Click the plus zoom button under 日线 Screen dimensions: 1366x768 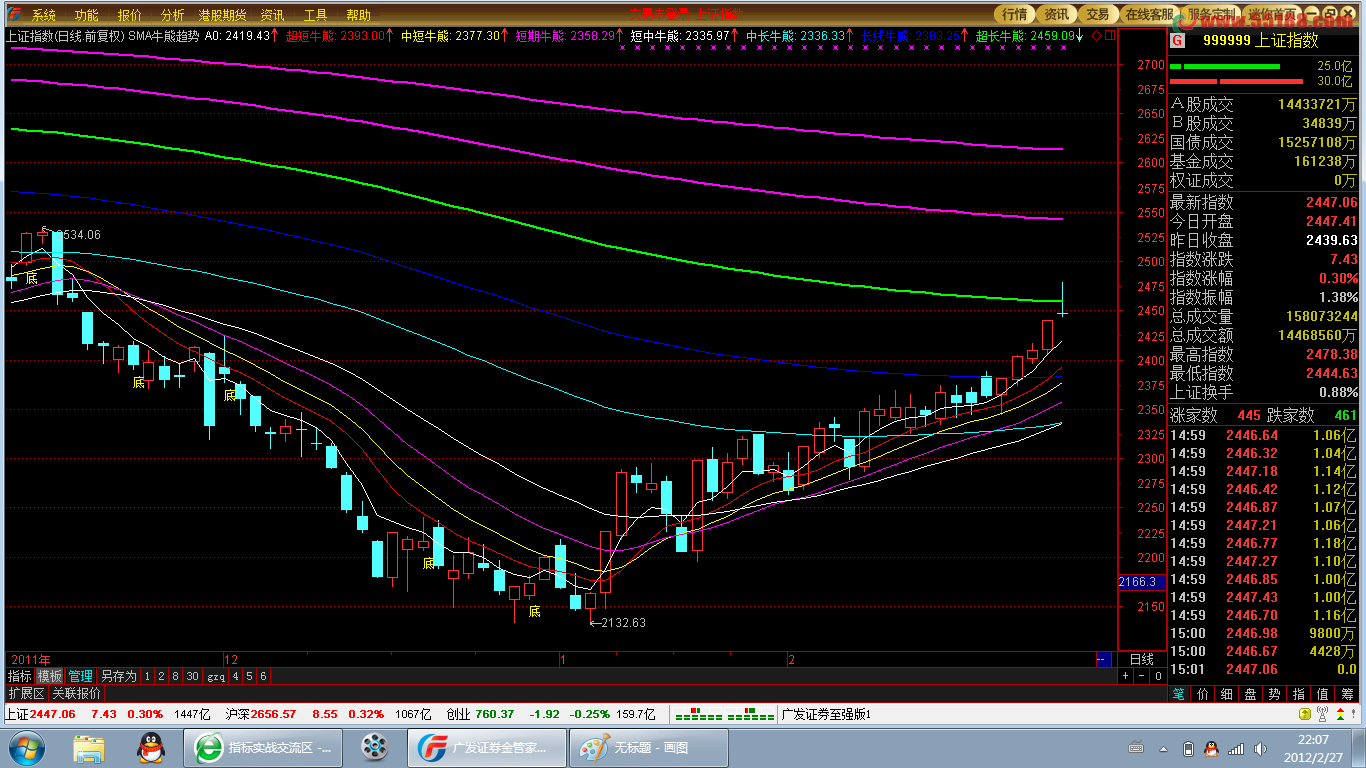click(x=1126, y=676)
